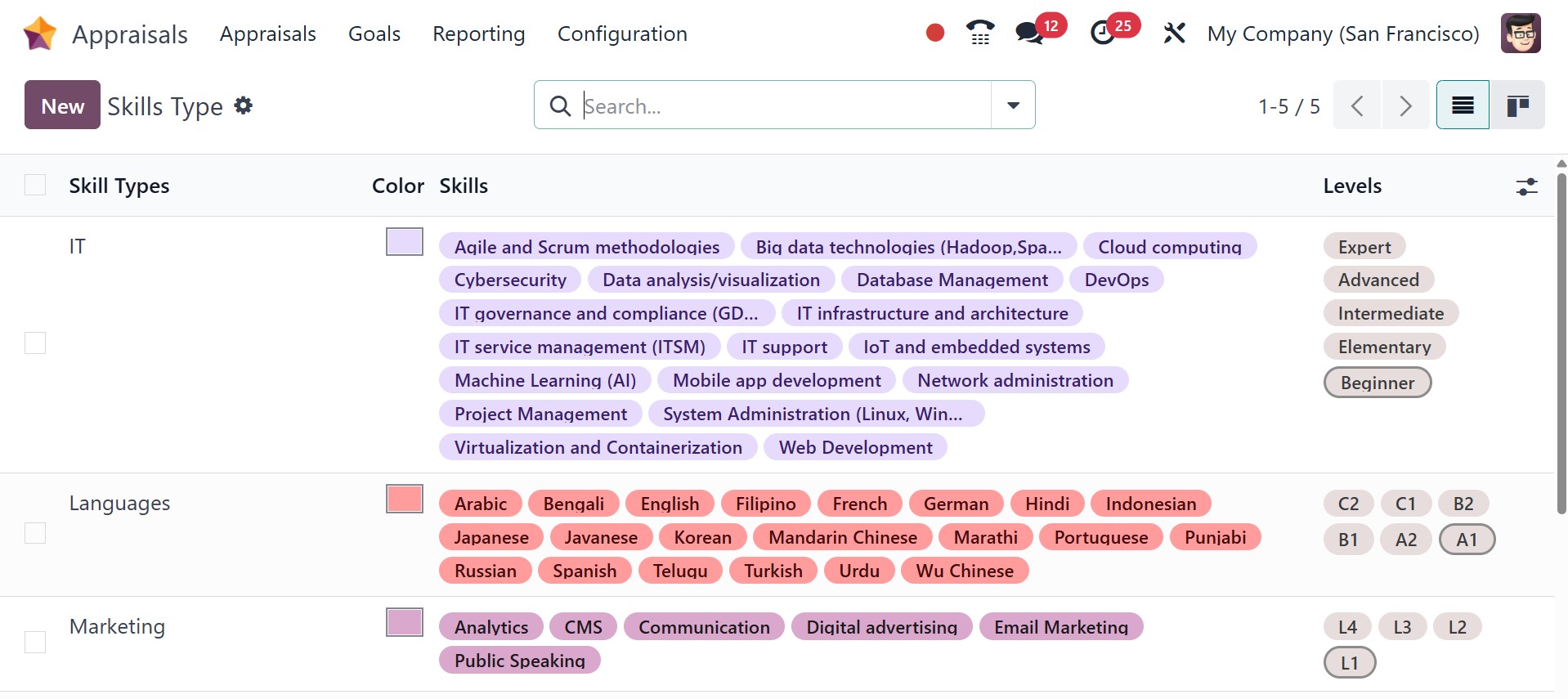Open the Configuration menu

pyautogui.click(x=622, y=34)
